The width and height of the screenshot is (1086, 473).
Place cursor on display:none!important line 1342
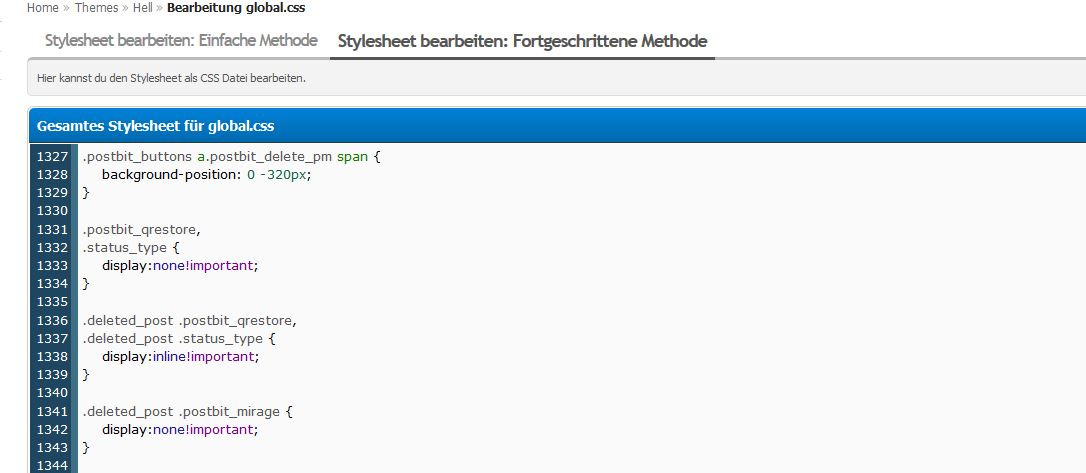pos(179,429)
